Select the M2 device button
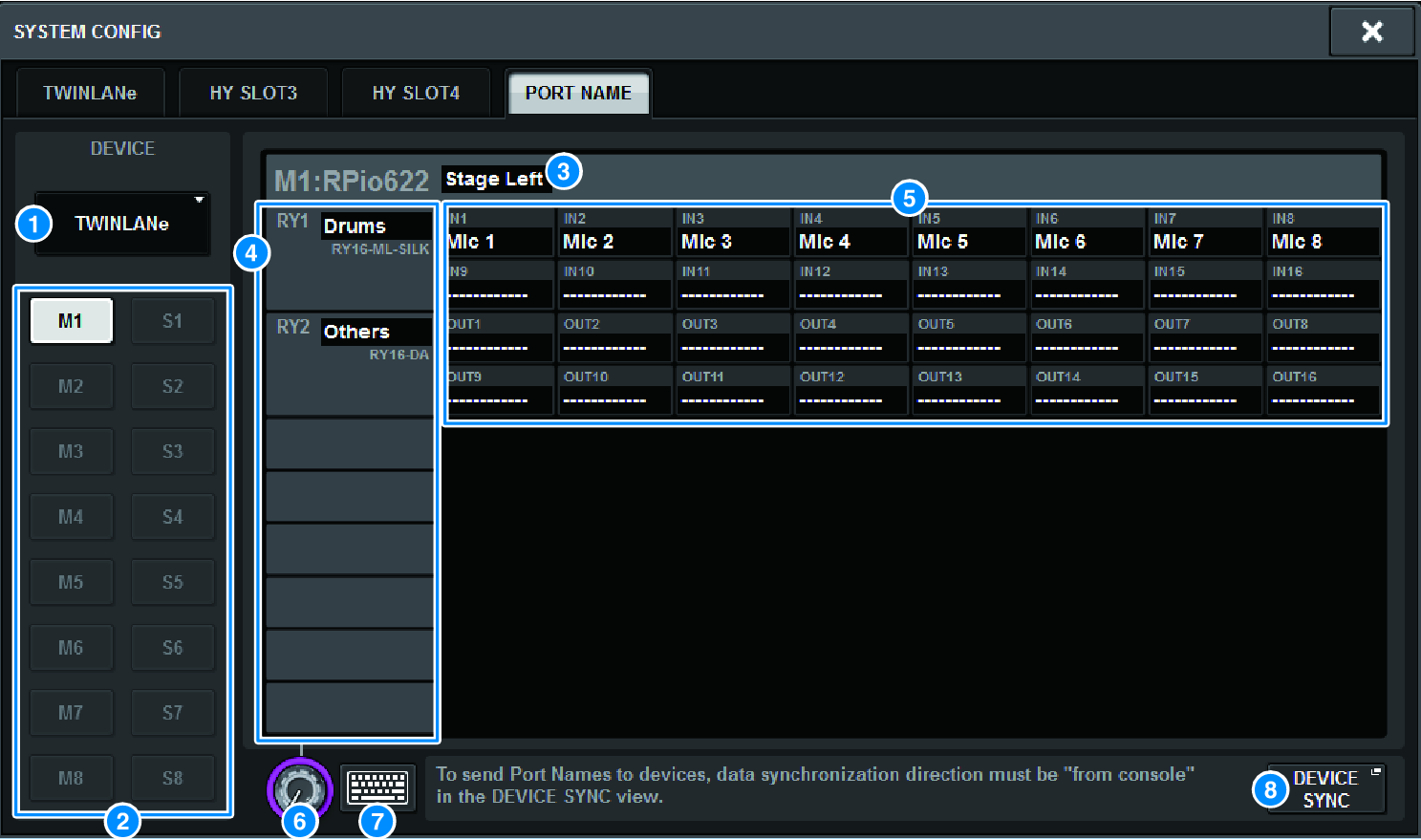Image resolution: width=1421 pixels, height=840 pixels. [x=71, y=386]
